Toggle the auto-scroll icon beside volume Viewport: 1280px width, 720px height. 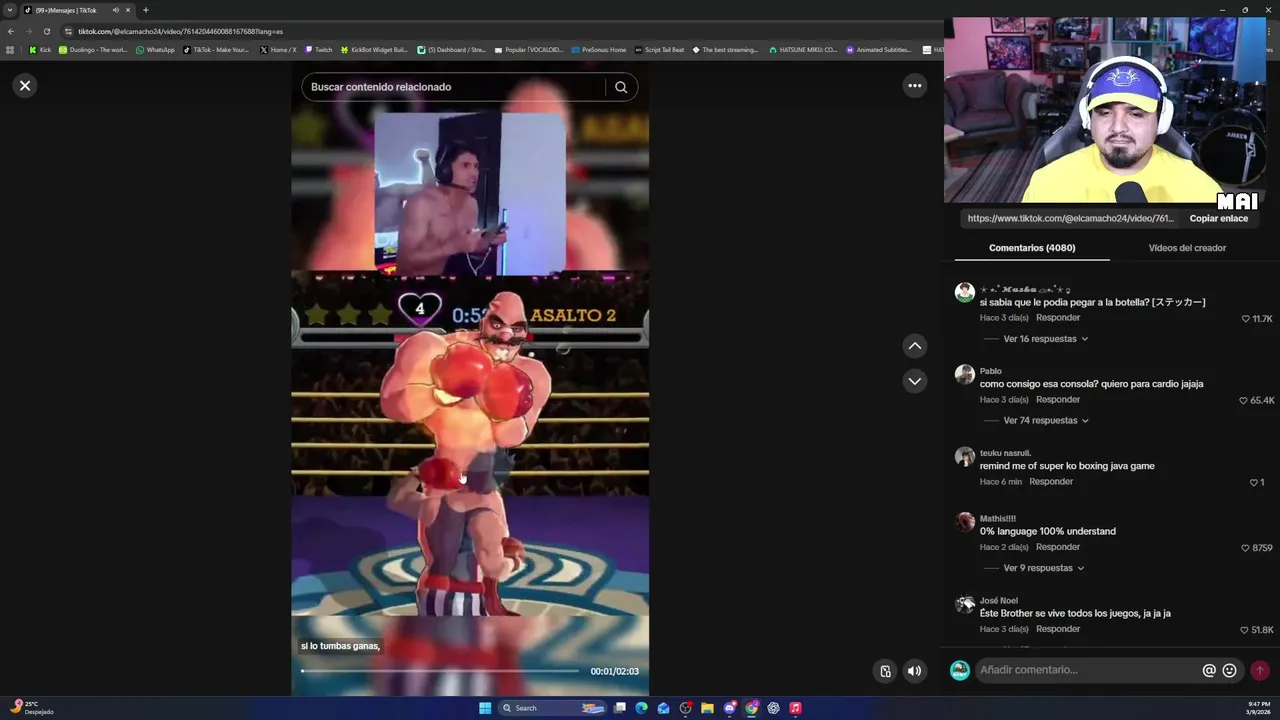tap(885, 671)
